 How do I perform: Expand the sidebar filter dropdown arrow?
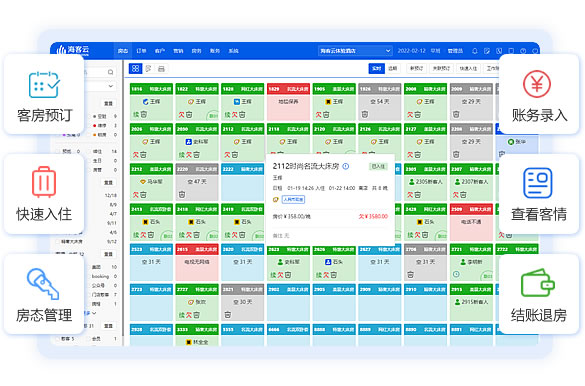pyautogui.click(x=110, y=86)
